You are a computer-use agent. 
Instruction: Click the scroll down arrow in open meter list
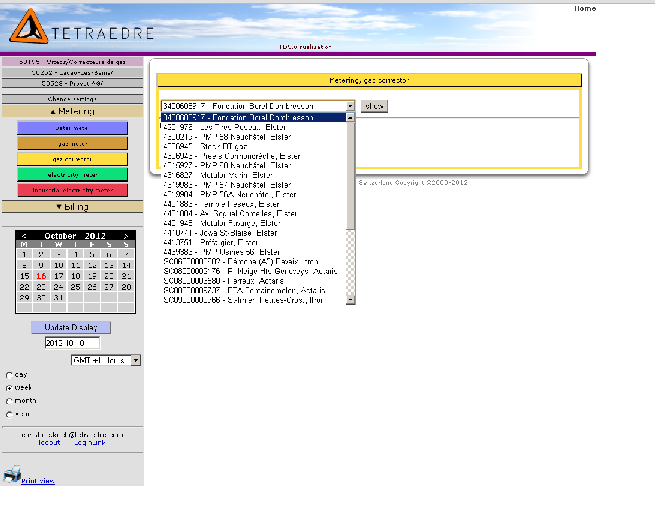pos(350,297)
